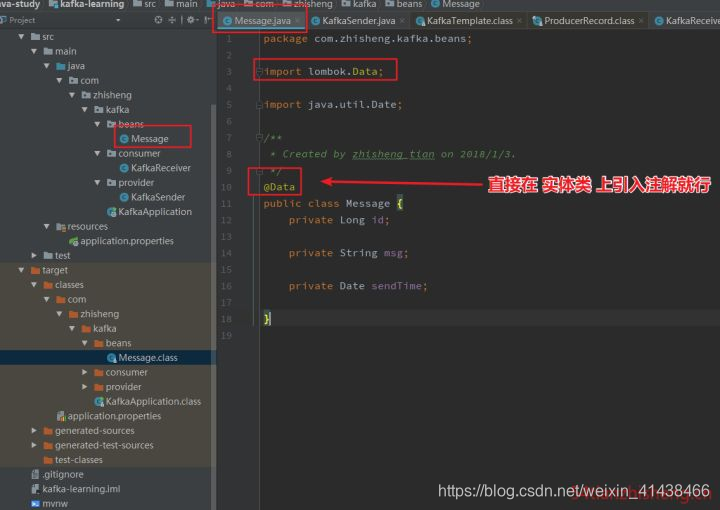Image resolution: width=720 pixels, height=510 pixels.
Task: Close the ProducerRecord.class tab
Action: [641, 21]
